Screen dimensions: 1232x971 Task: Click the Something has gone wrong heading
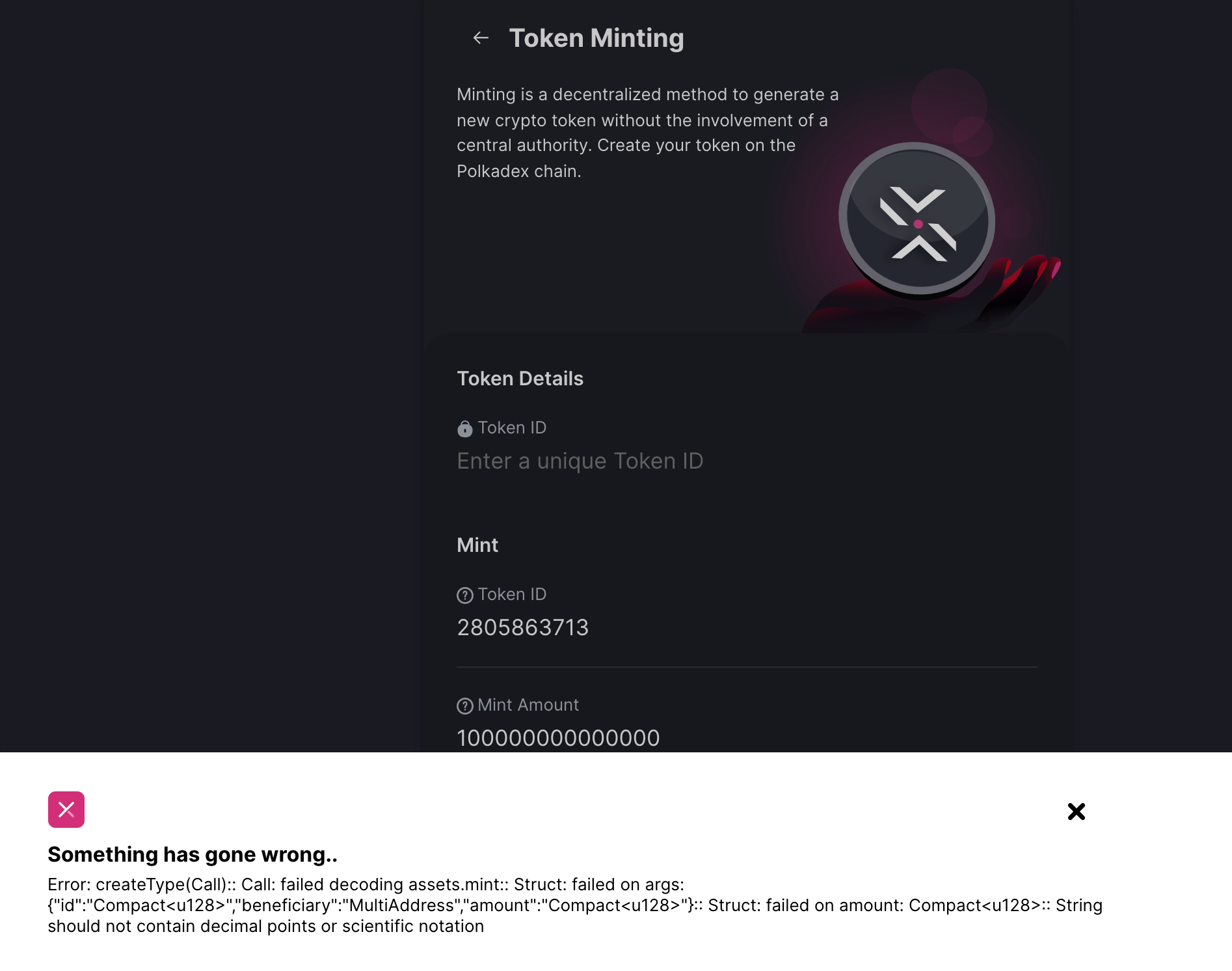(x=192, y=855)
